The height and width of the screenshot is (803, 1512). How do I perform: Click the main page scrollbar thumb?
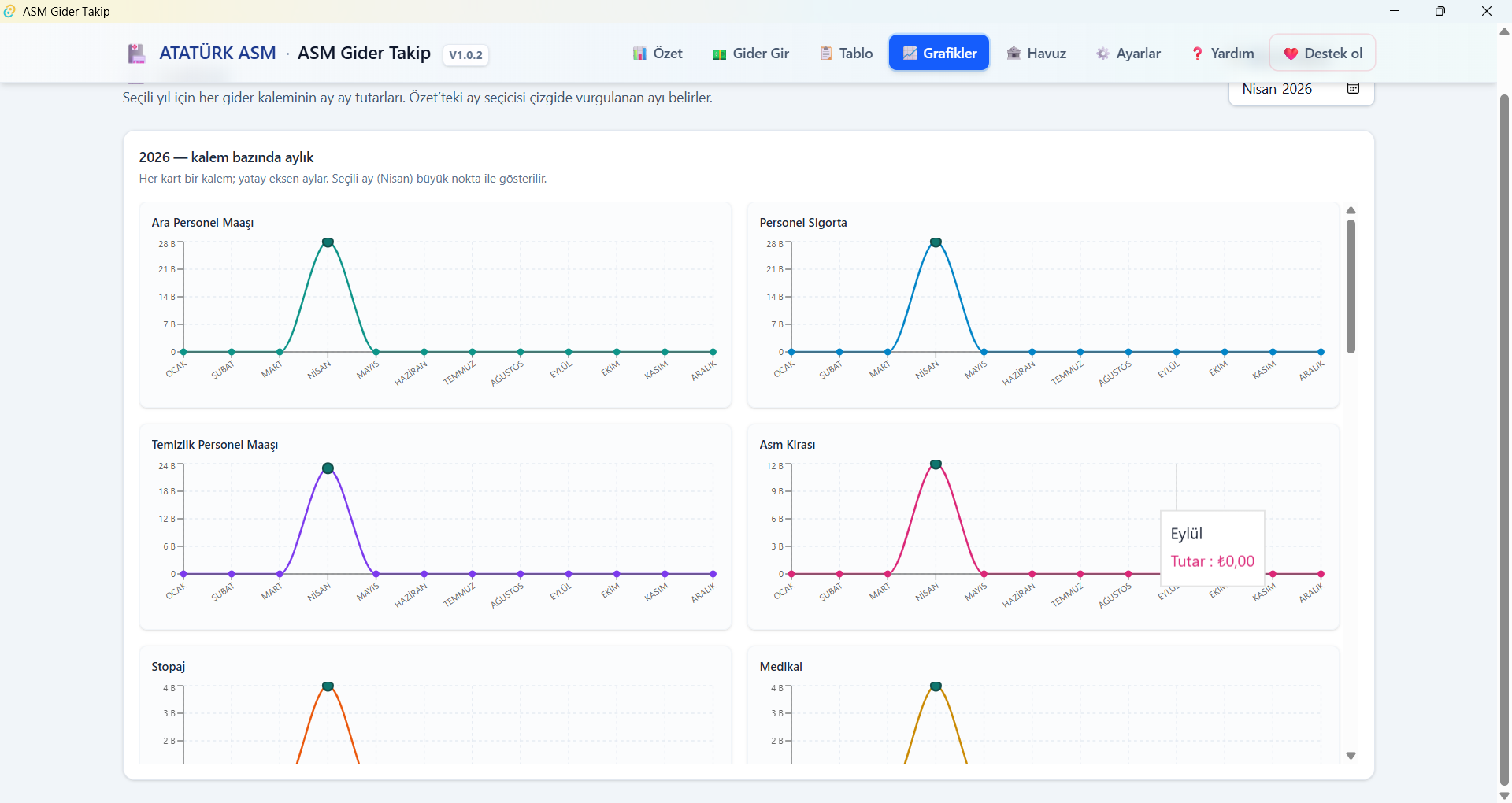tap(1504, 439)
